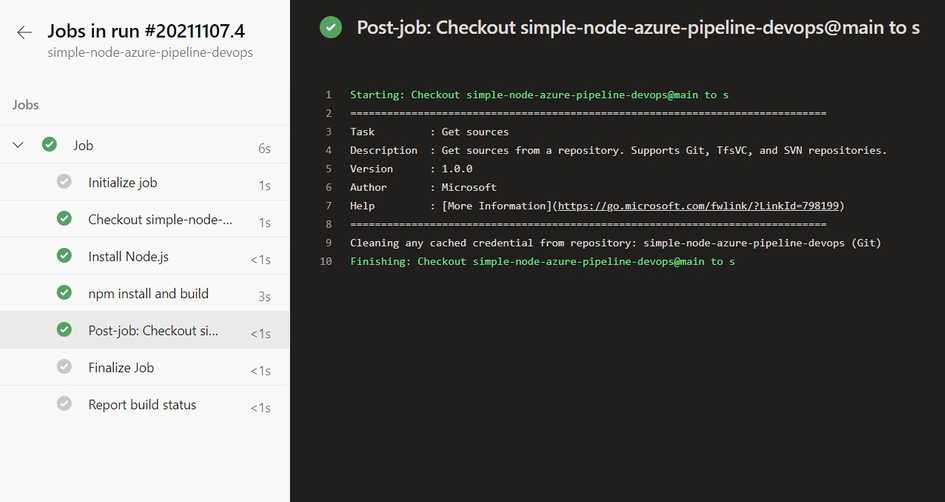
Task: Click the green check icon for npm install and build
Action: click(x=64, y=292)
